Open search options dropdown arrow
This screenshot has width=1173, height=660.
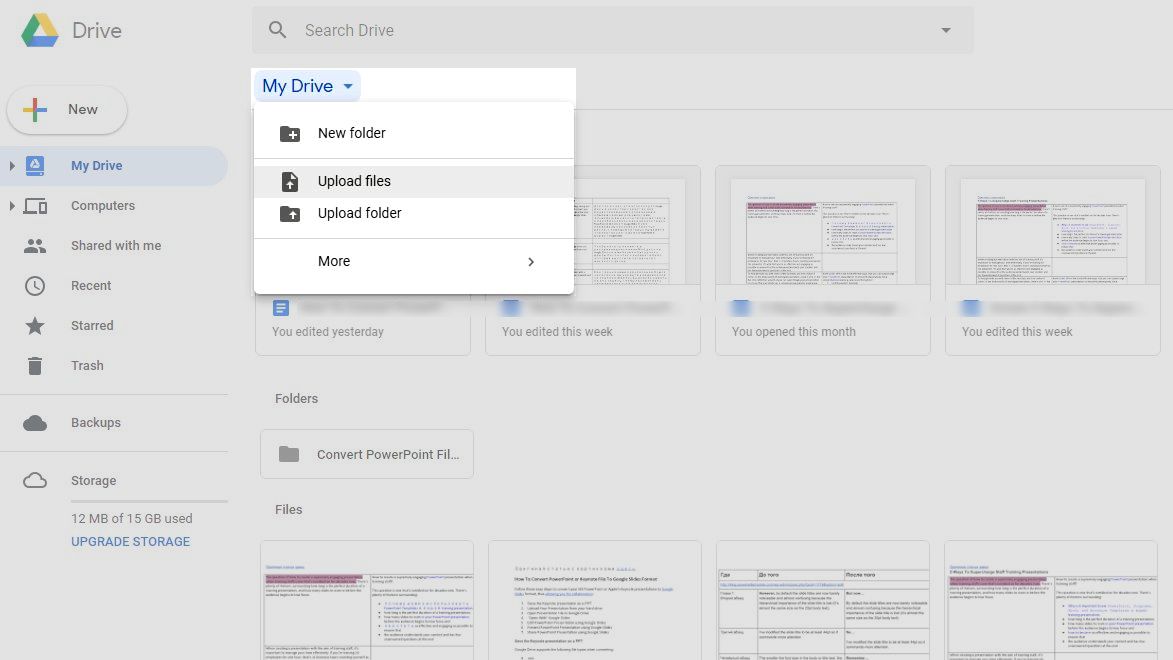pos(945,30)
